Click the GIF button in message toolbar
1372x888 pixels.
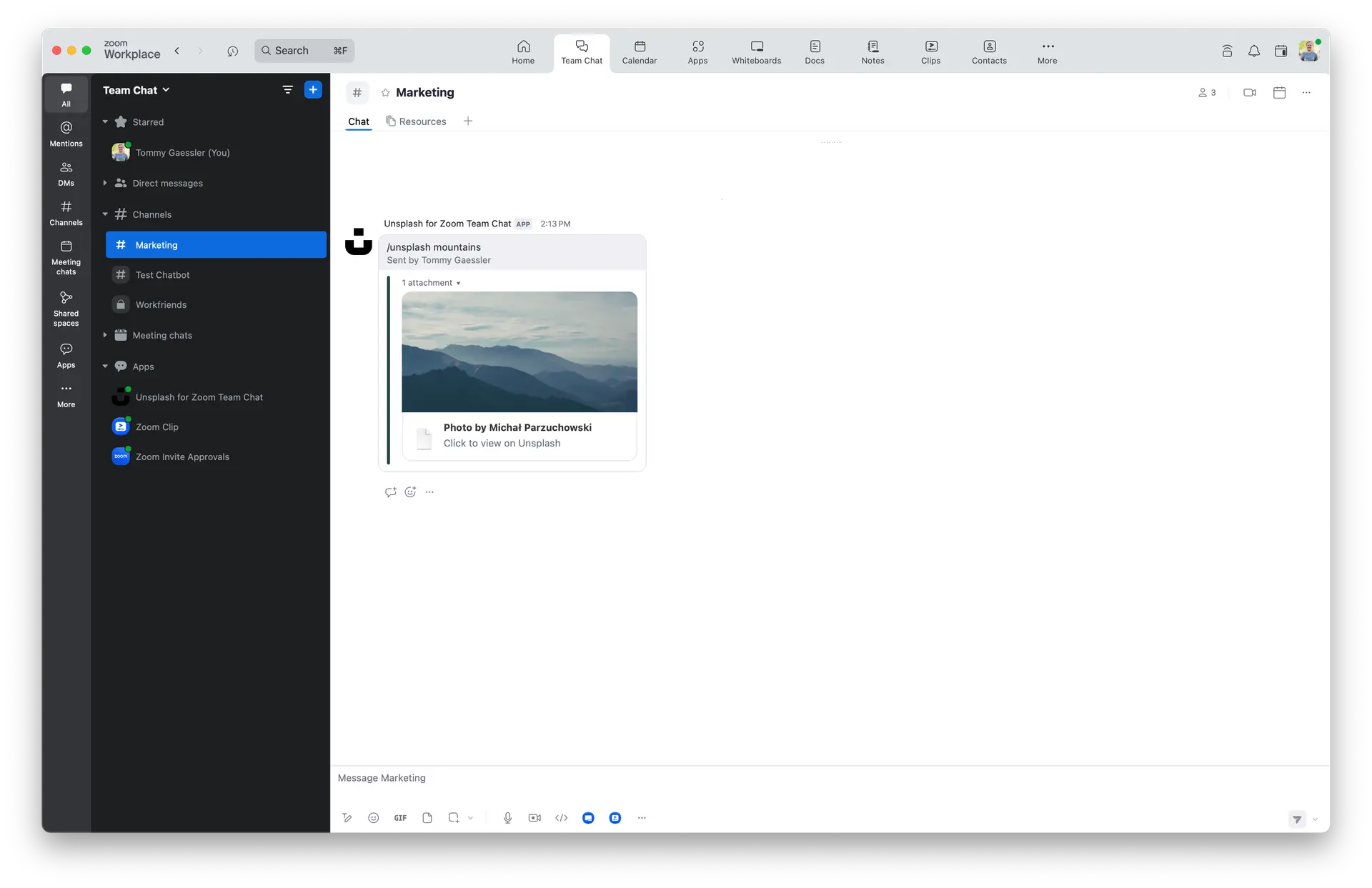pyautogui.click(x=400, y=818)
